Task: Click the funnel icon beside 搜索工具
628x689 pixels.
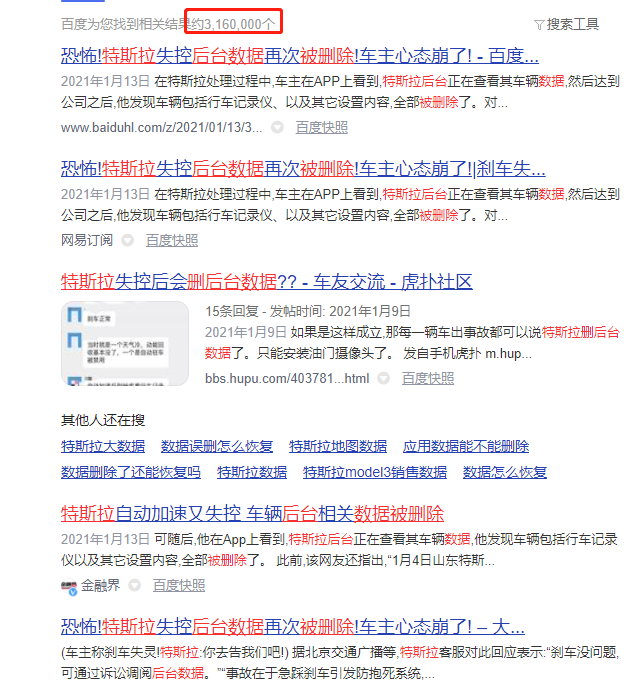Action: tap(539, 25)
